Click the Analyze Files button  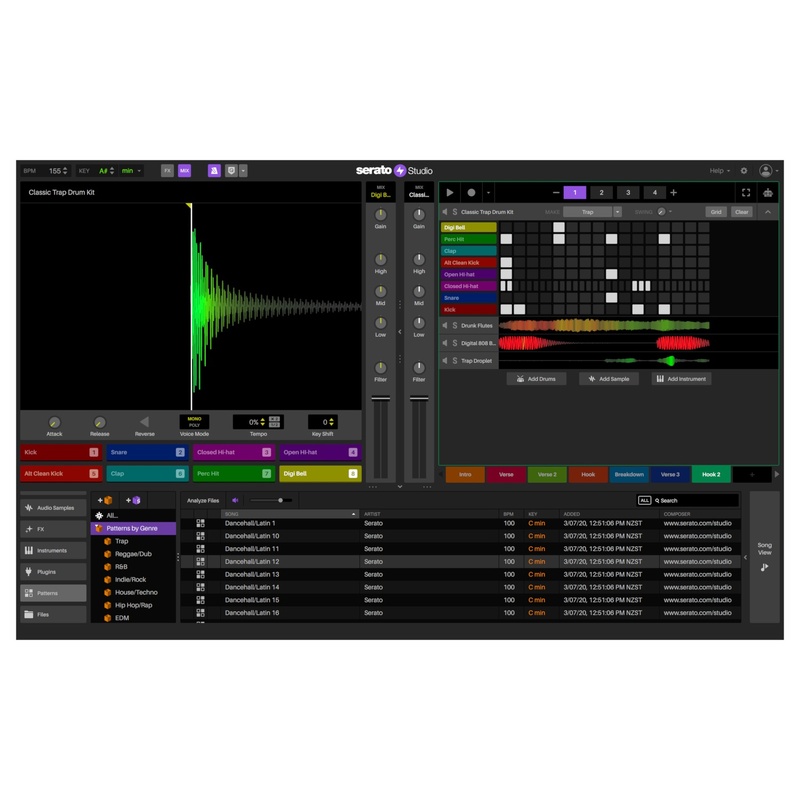pyautogui.click(x=206, y=499)
